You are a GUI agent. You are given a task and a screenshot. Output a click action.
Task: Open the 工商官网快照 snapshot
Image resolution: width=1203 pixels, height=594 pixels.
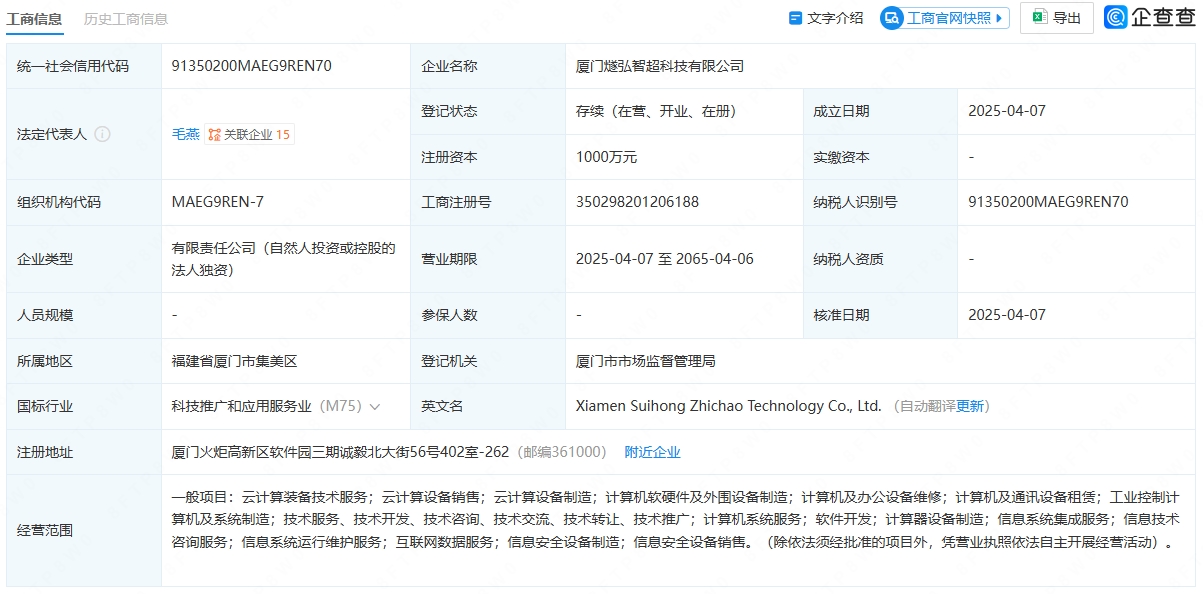942,18
